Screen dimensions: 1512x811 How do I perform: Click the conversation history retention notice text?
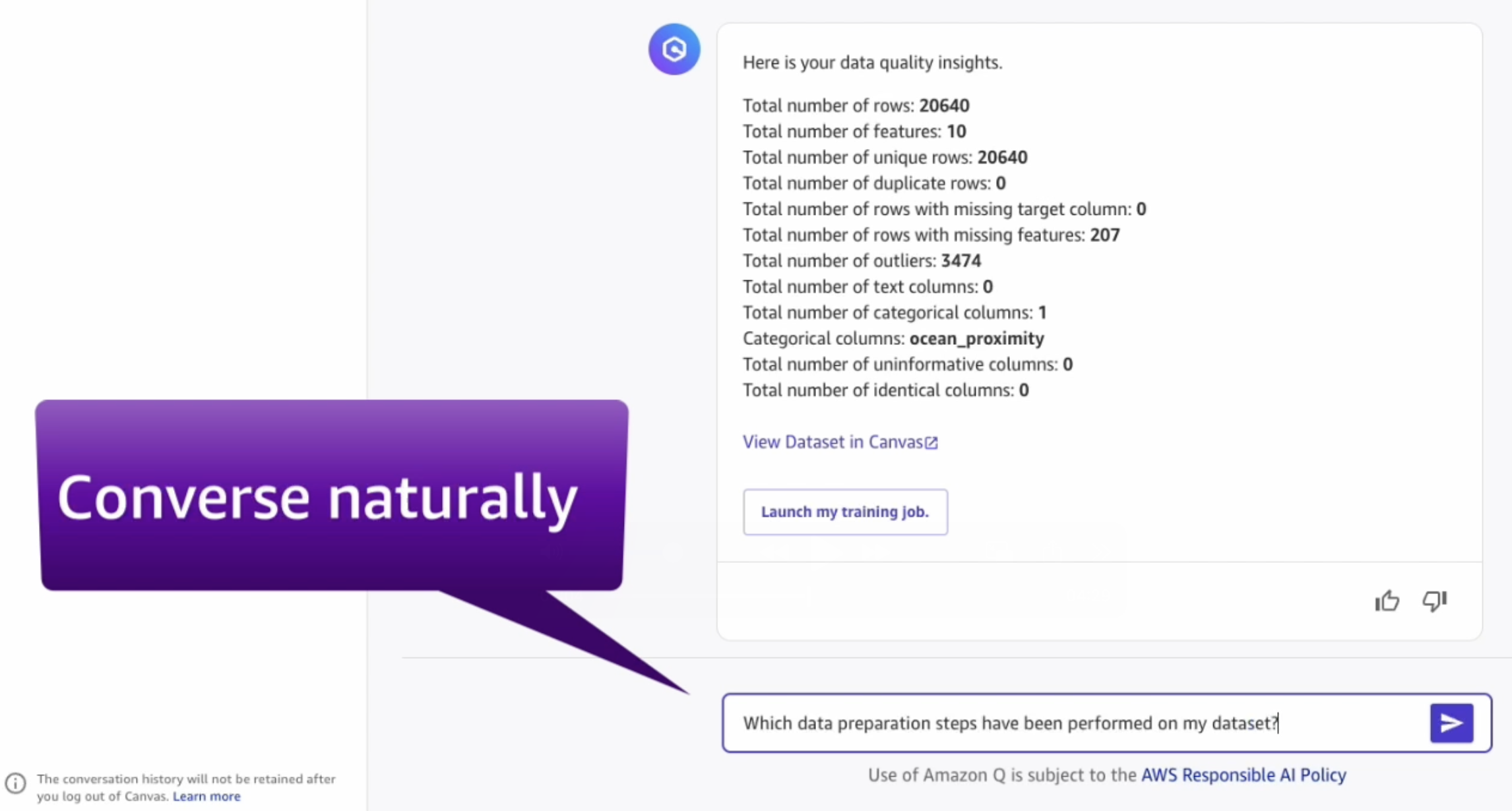(x=186, y=787)
